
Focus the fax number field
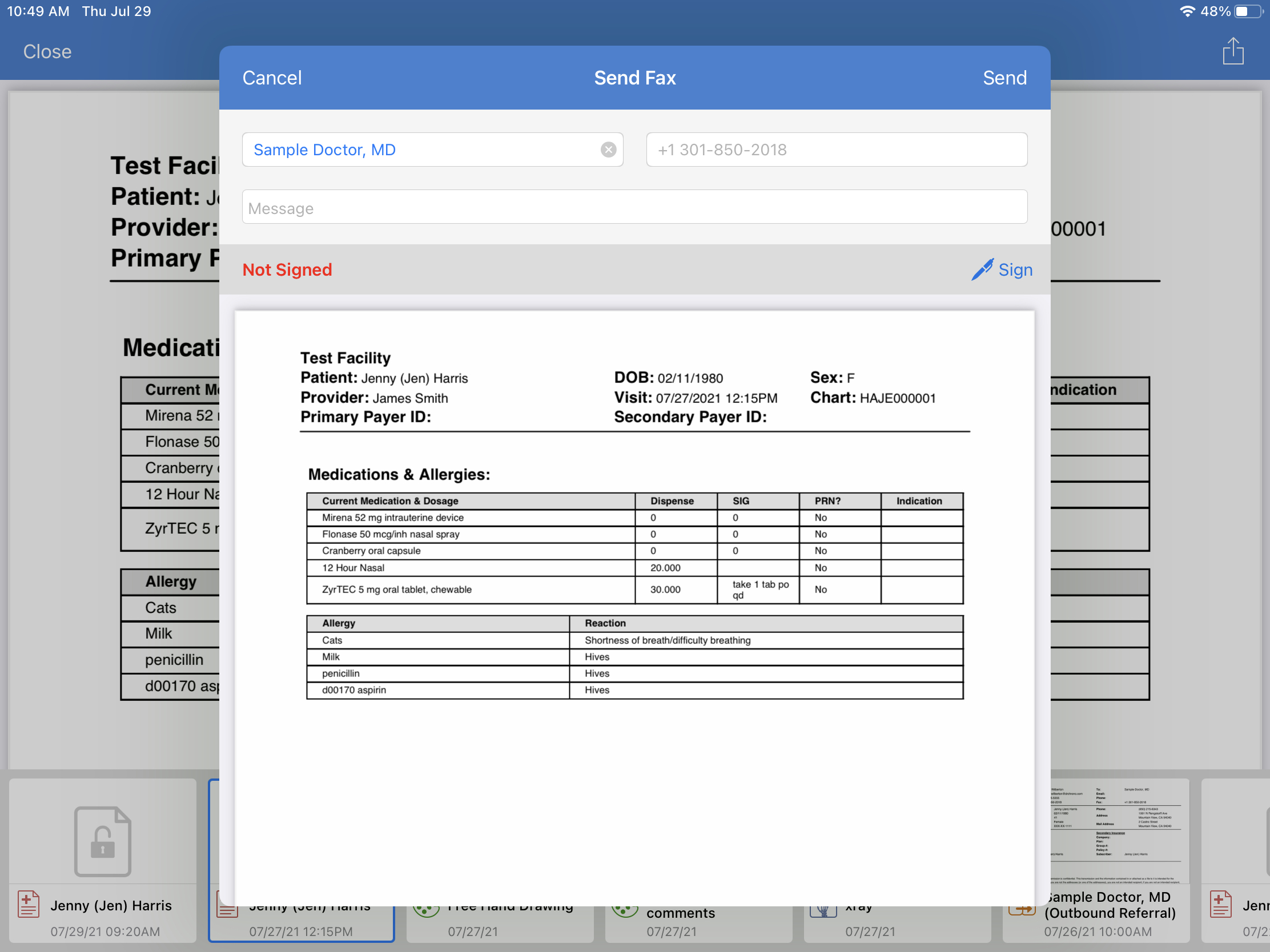tap(837, 150)
